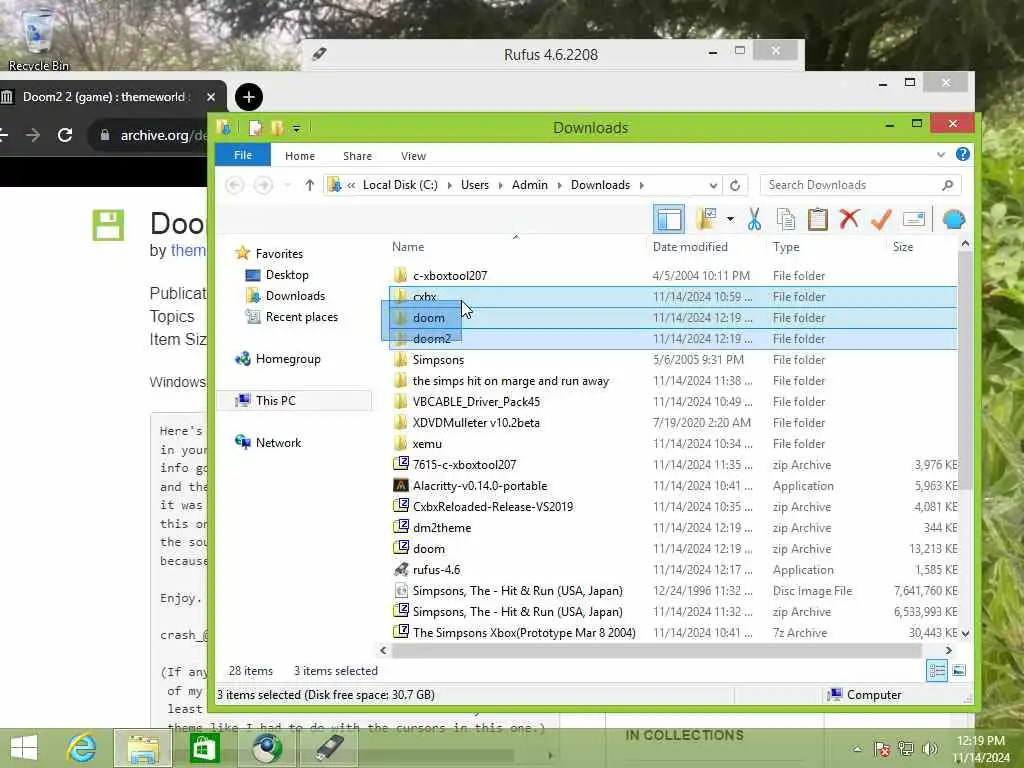1024x768 pixels.
Task: Select the XDVDMulleter v10.2beta folder
Action: tap(476, 423)
